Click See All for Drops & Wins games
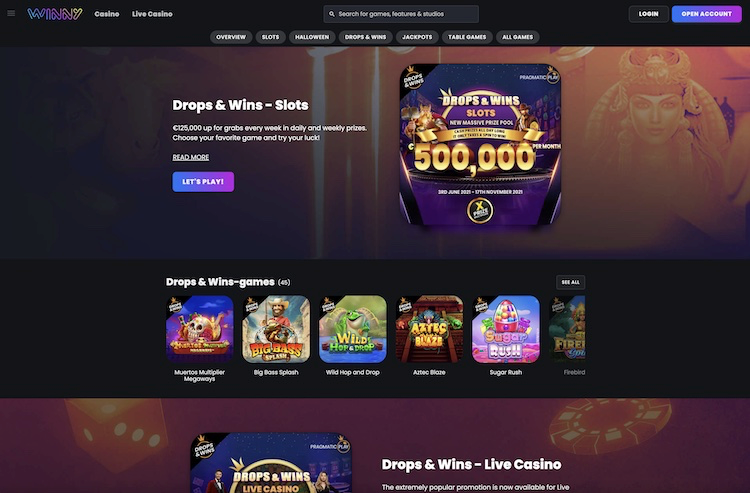This screenshot has height=493, width=750. [570, 282]
